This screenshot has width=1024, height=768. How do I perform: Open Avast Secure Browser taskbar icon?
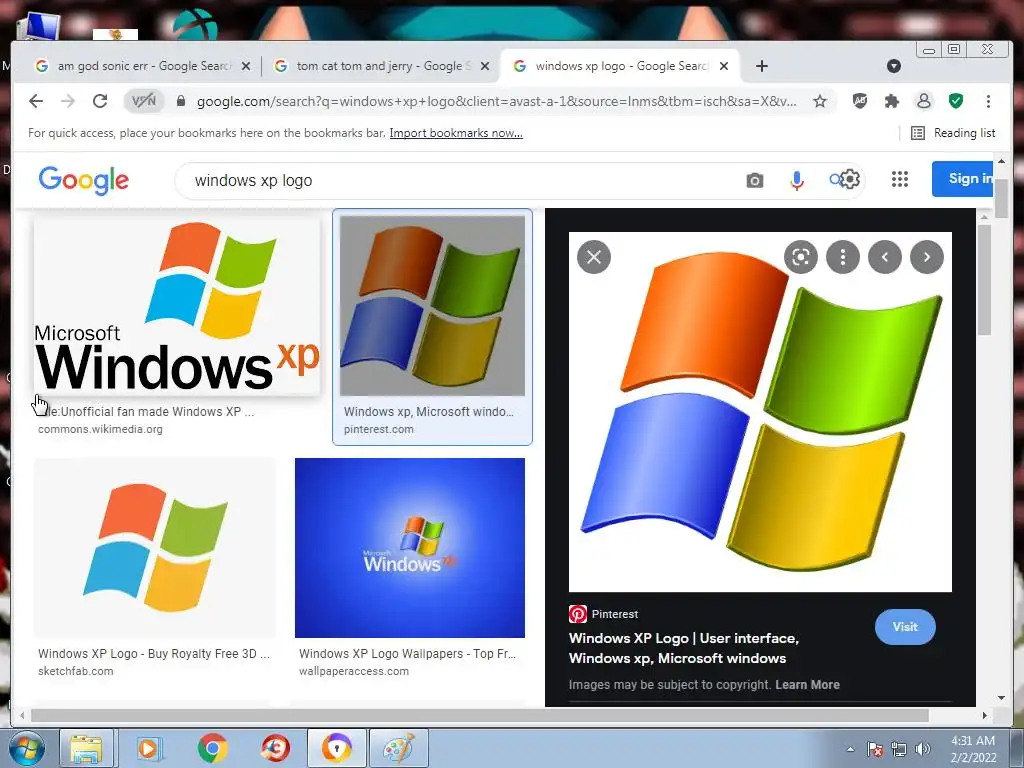pos(336,748)
